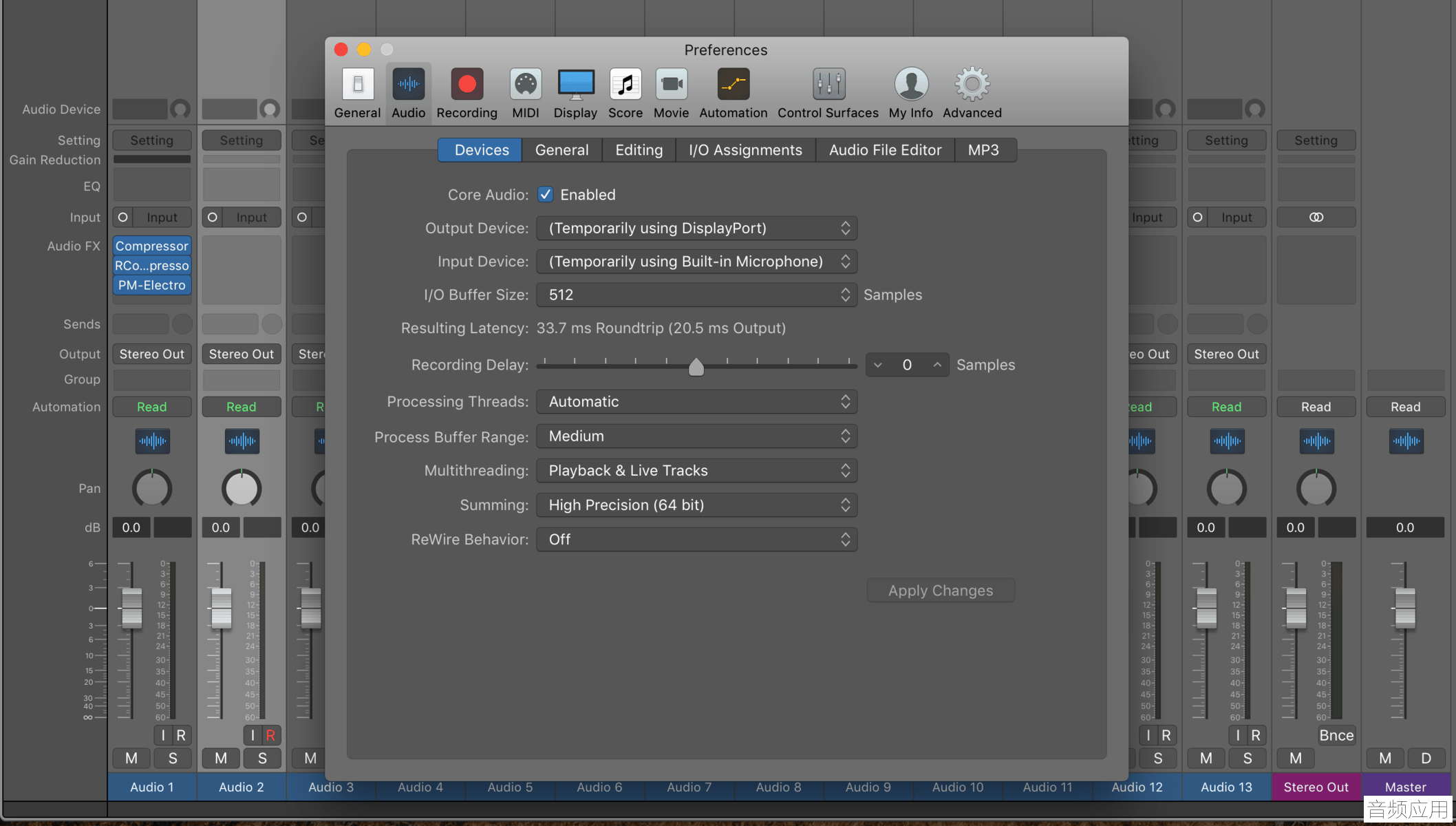Solo the Audio 1 channel

click(173, 758)
